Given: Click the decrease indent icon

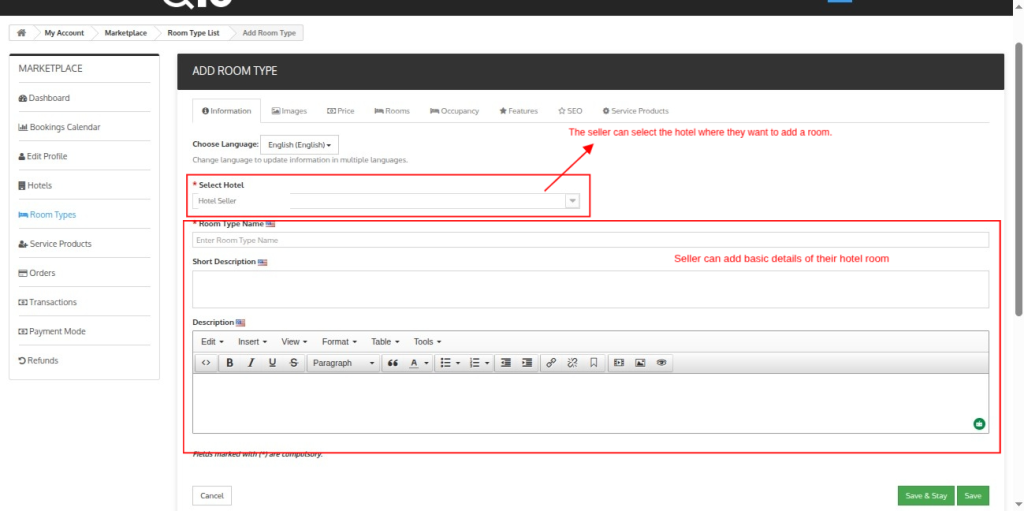Looking at the screenshot, I should pyautogui.click(x=505, y=363).
